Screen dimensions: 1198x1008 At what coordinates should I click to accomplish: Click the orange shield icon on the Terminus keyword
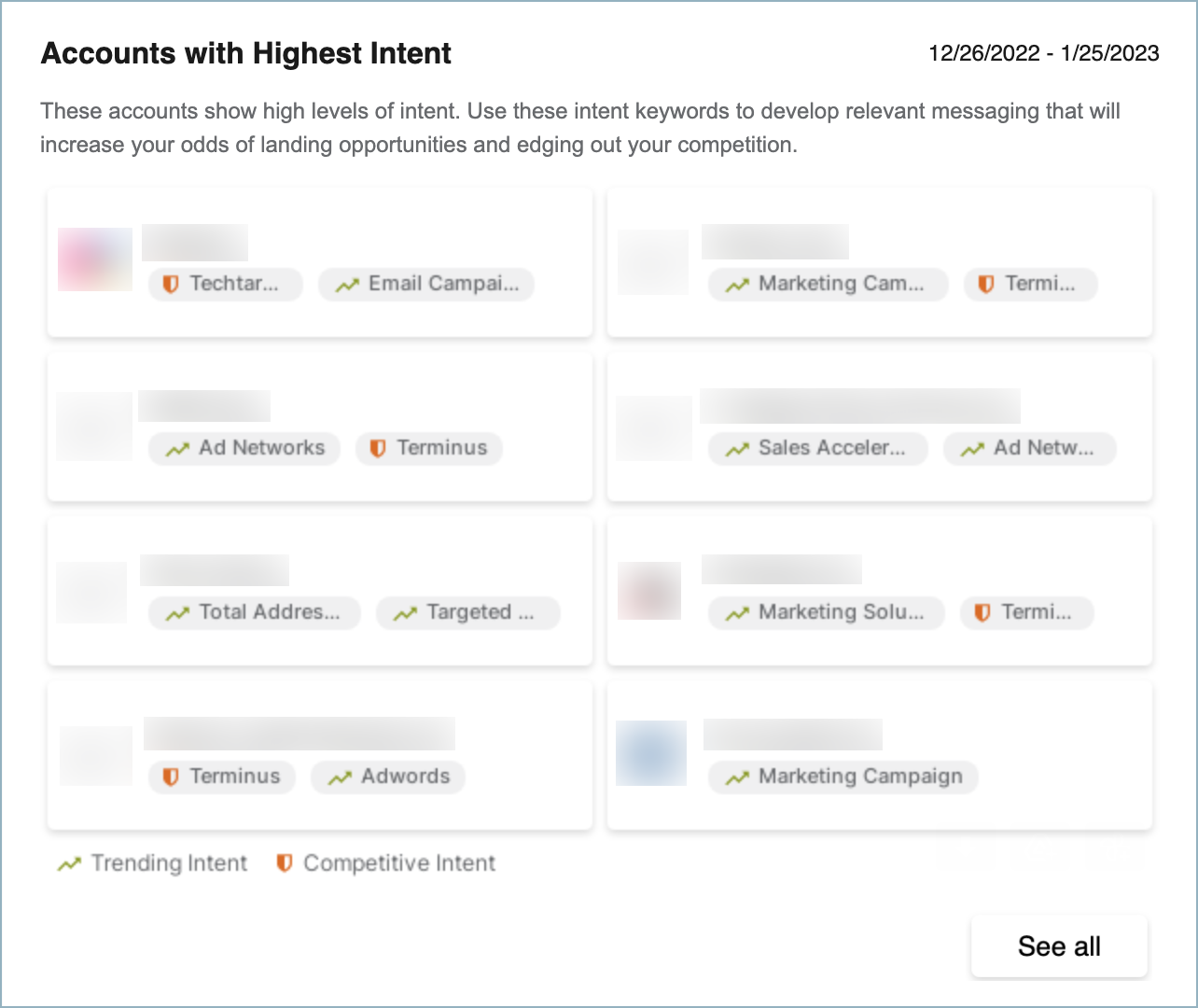[x=379, y=448]
